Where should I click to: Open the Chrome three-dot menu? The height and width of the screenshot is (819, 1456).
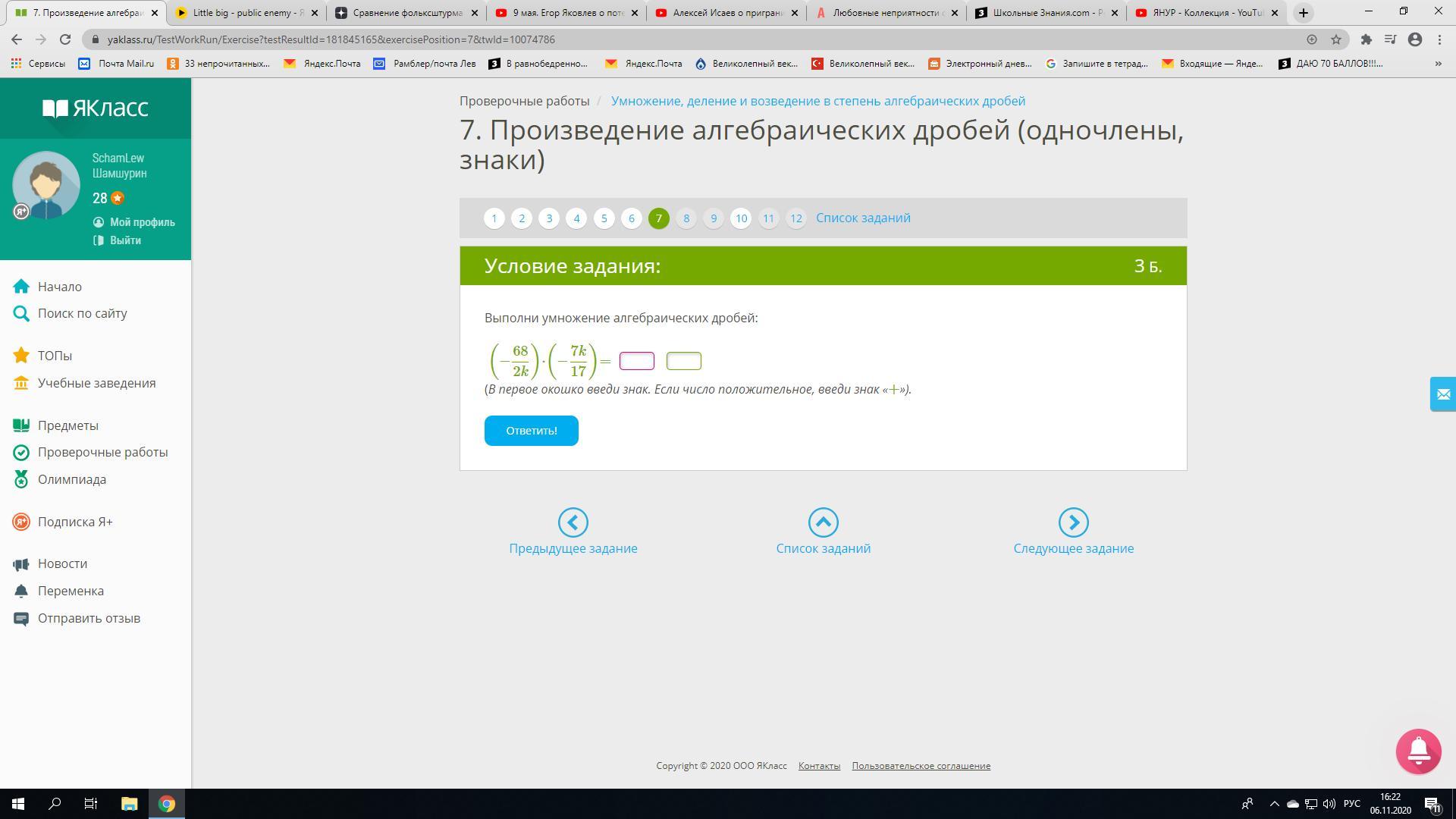[x=1439, y=39]
